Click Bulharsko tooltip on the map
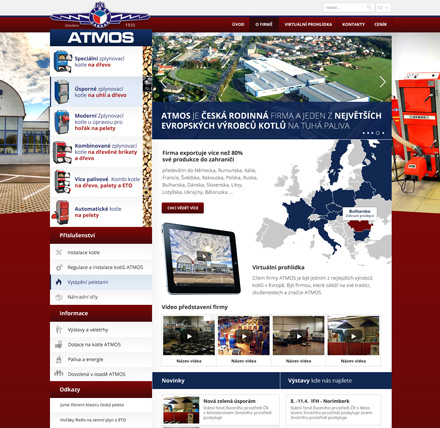 click(x=360, y=213)
